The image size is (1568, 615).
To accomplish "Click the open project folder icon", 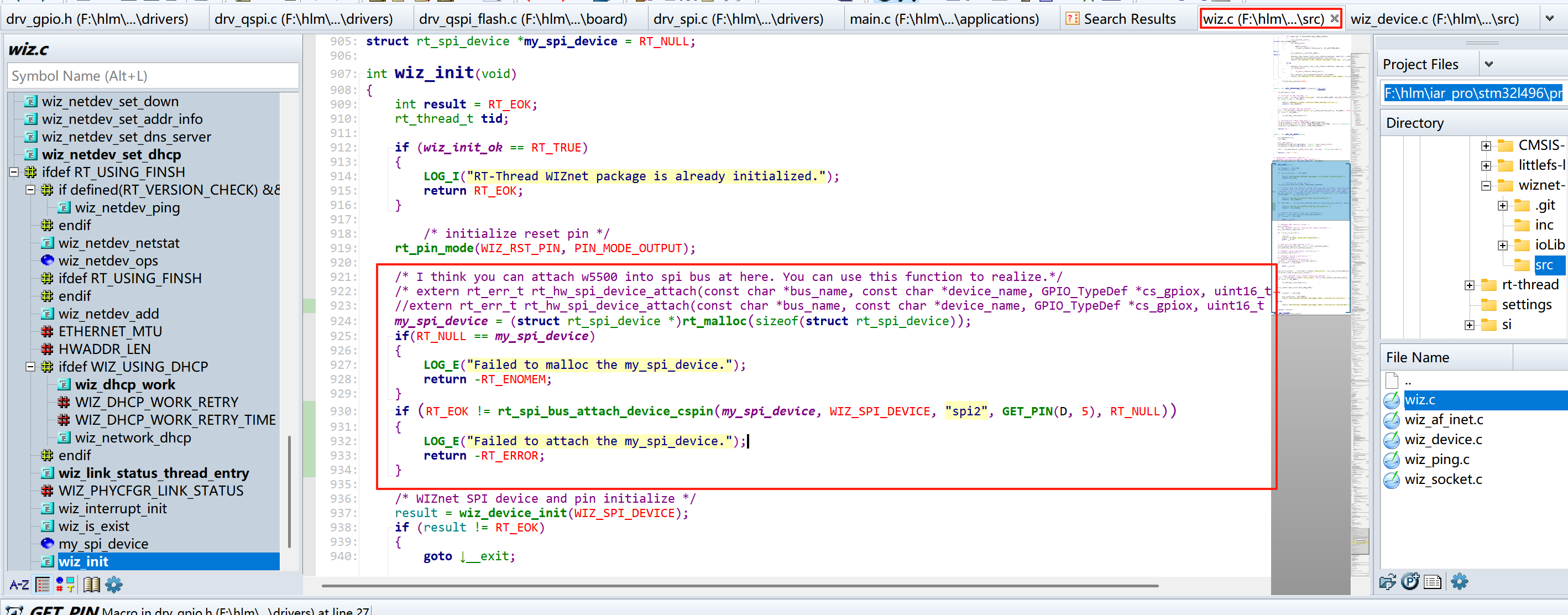I will (x=1387, y=582).
